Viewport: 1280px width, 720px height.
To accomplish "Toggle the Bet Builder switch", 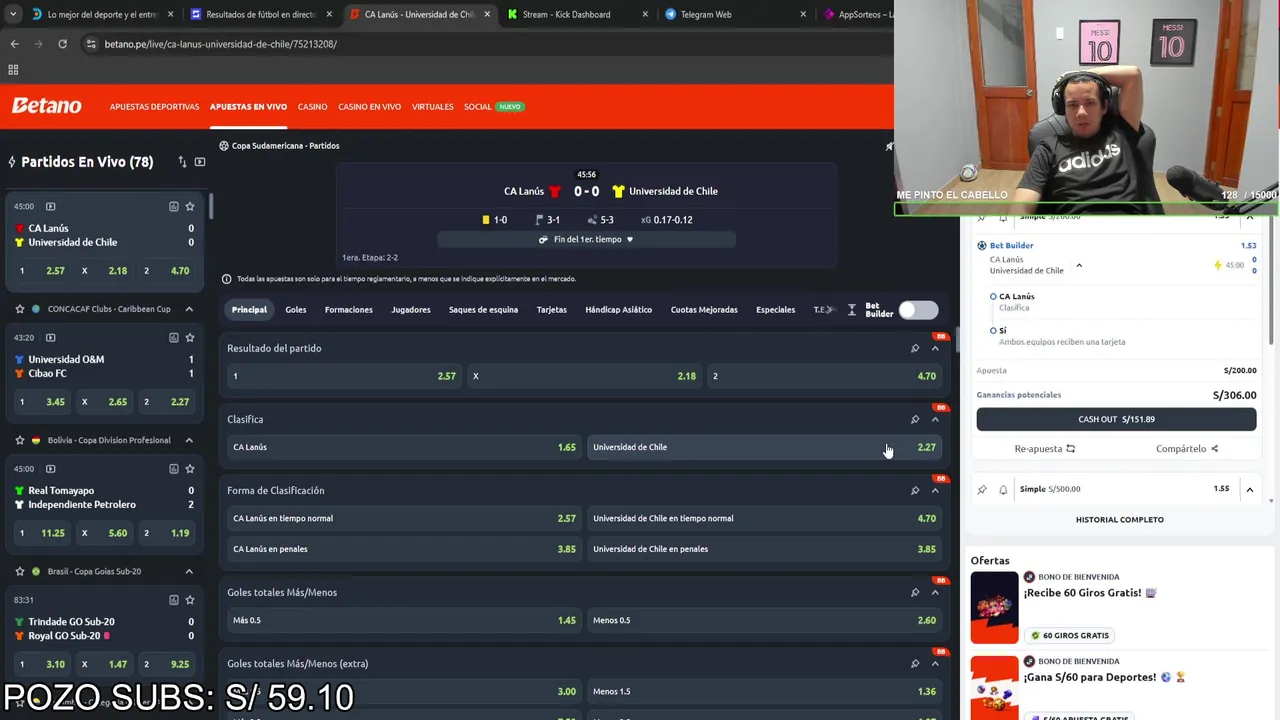I will [x=918, y=310].
